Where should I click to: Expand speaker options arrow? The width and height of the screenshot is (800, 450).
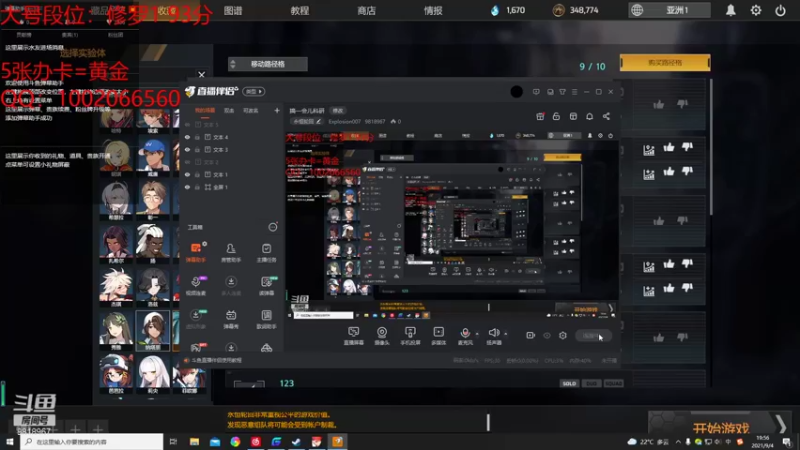[x=506, y=334]
